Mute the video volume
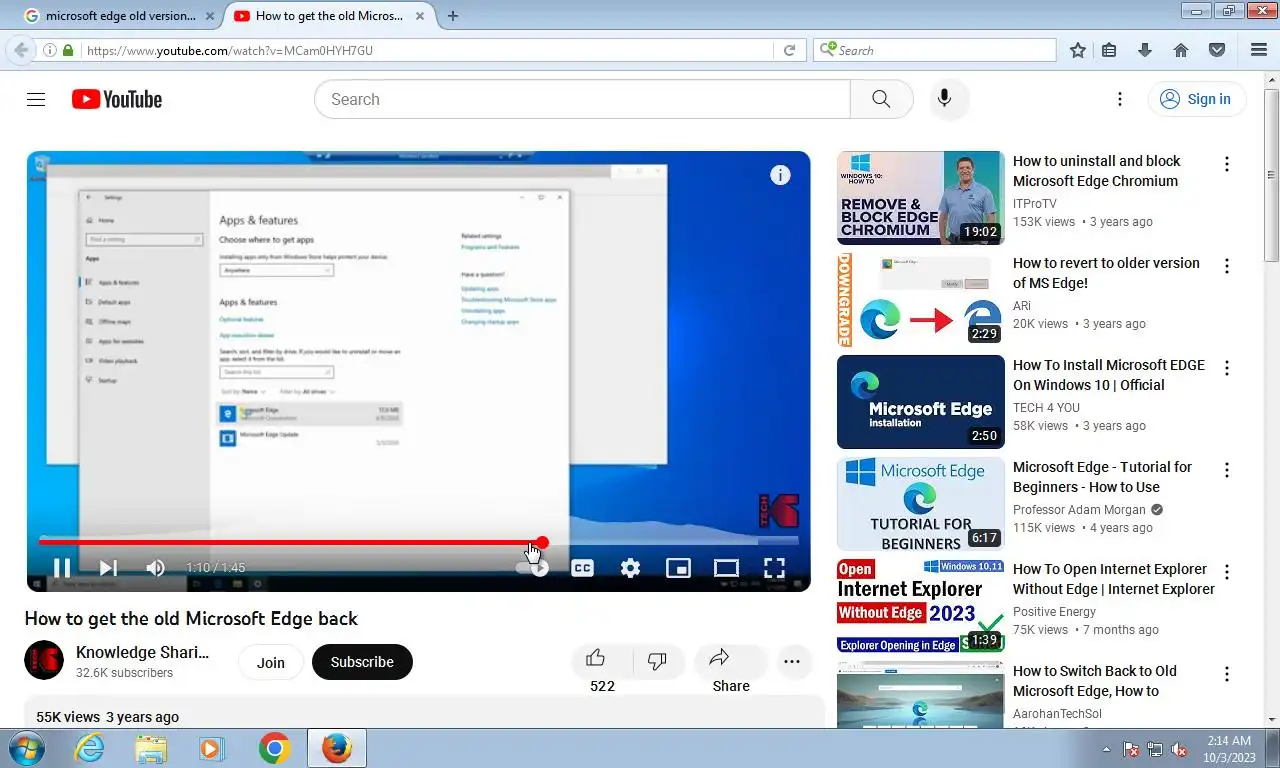 click(x=155, y=568)
